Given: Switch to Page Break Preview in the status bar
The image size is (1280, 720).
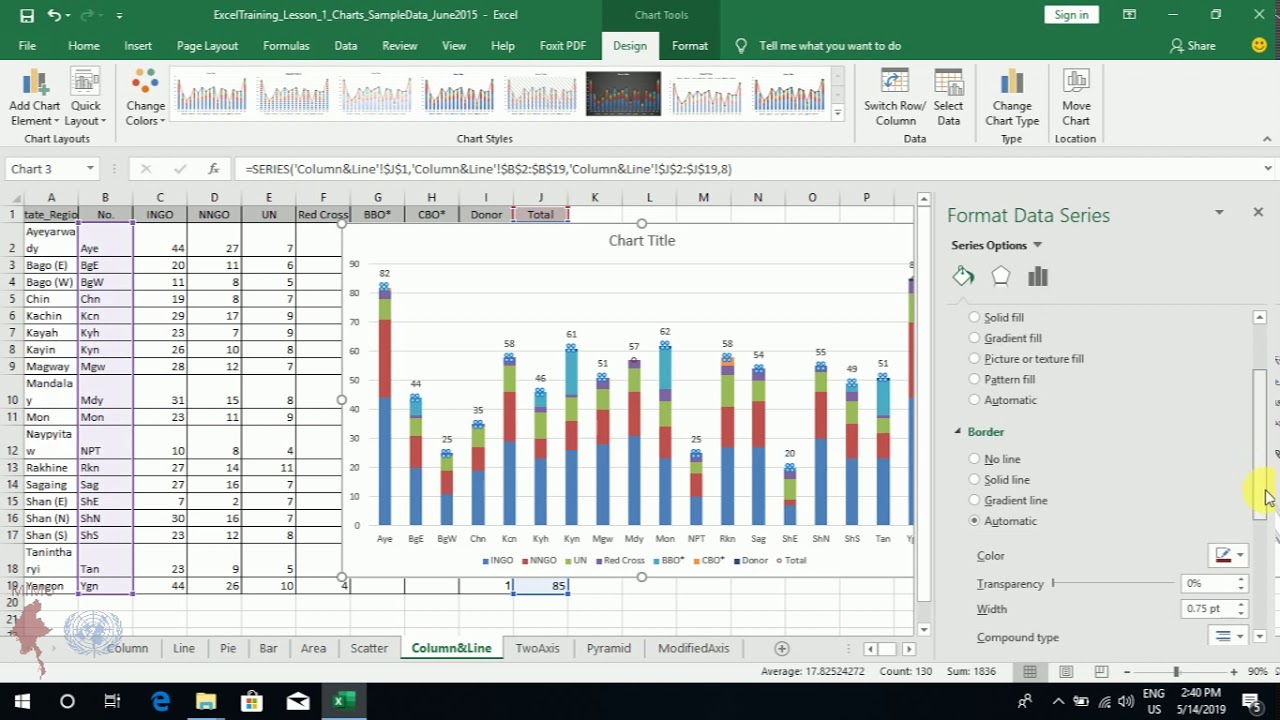Looking at the screenshot, I should tap(1101, 672).
